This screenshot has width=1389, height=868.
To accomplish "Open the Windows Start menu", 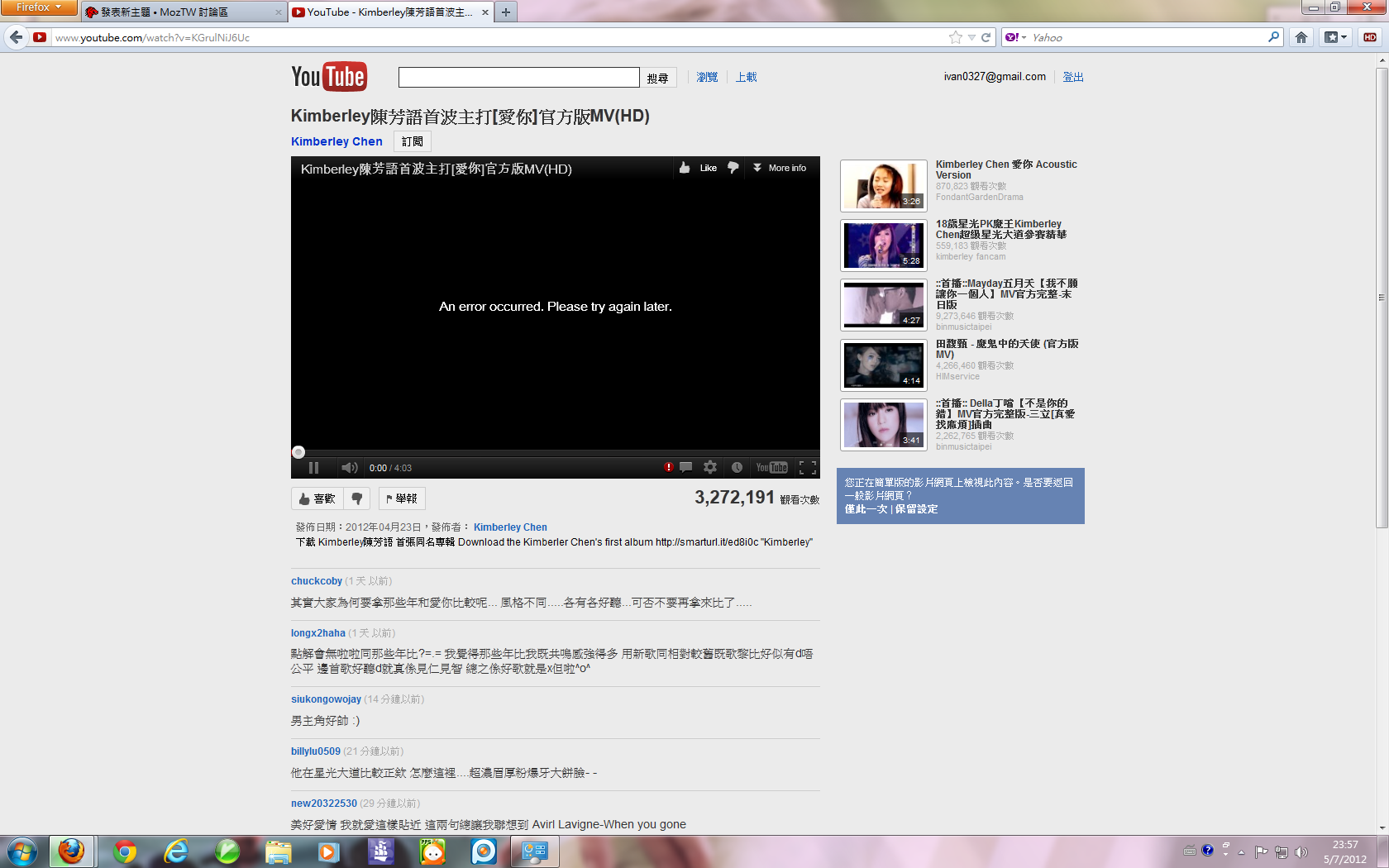I will pos(22,851).
